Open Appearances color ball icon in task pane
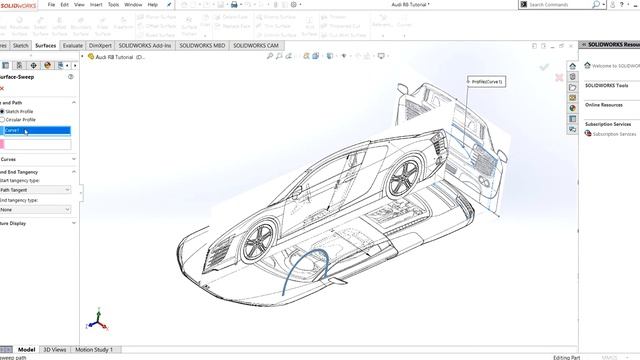 [573, 109]
